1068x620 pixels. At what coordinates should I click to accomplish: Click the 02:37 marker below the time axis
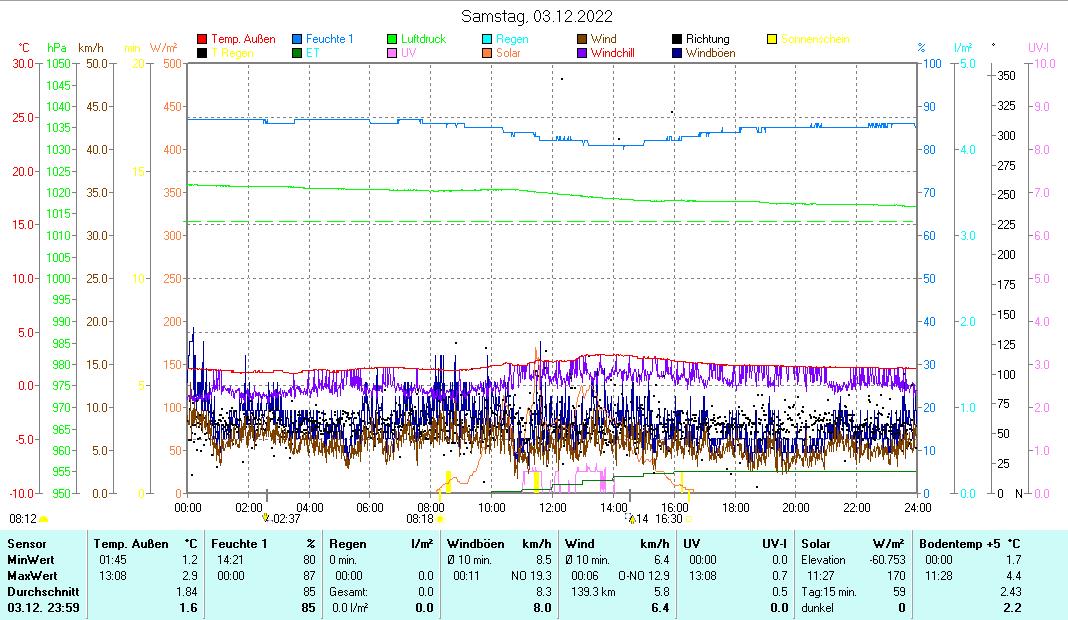285,519
